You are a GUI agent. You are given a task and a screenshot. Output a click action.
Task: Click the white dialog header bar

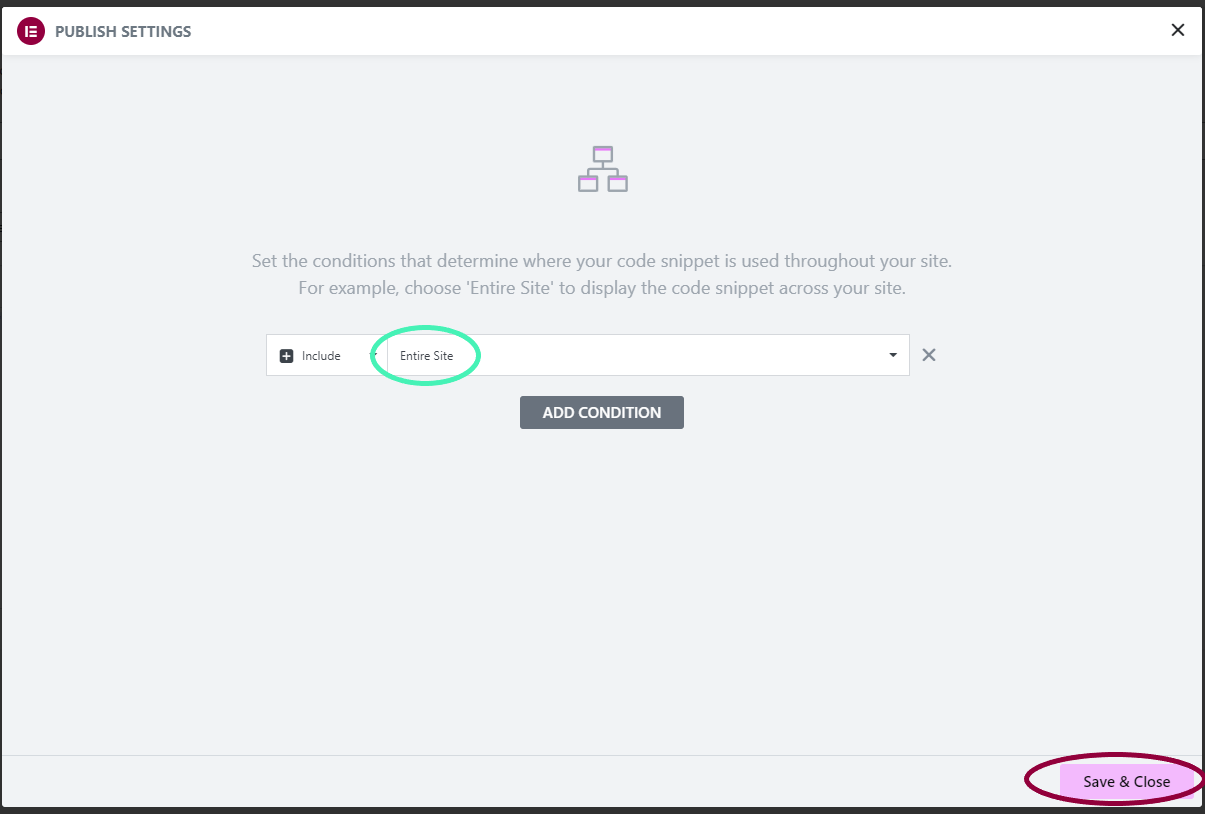[602, 31]
